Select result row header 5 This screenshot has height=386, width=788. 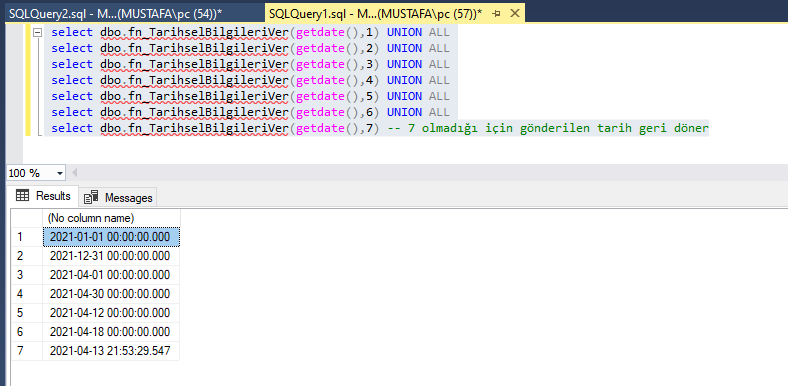pos(27,313)
